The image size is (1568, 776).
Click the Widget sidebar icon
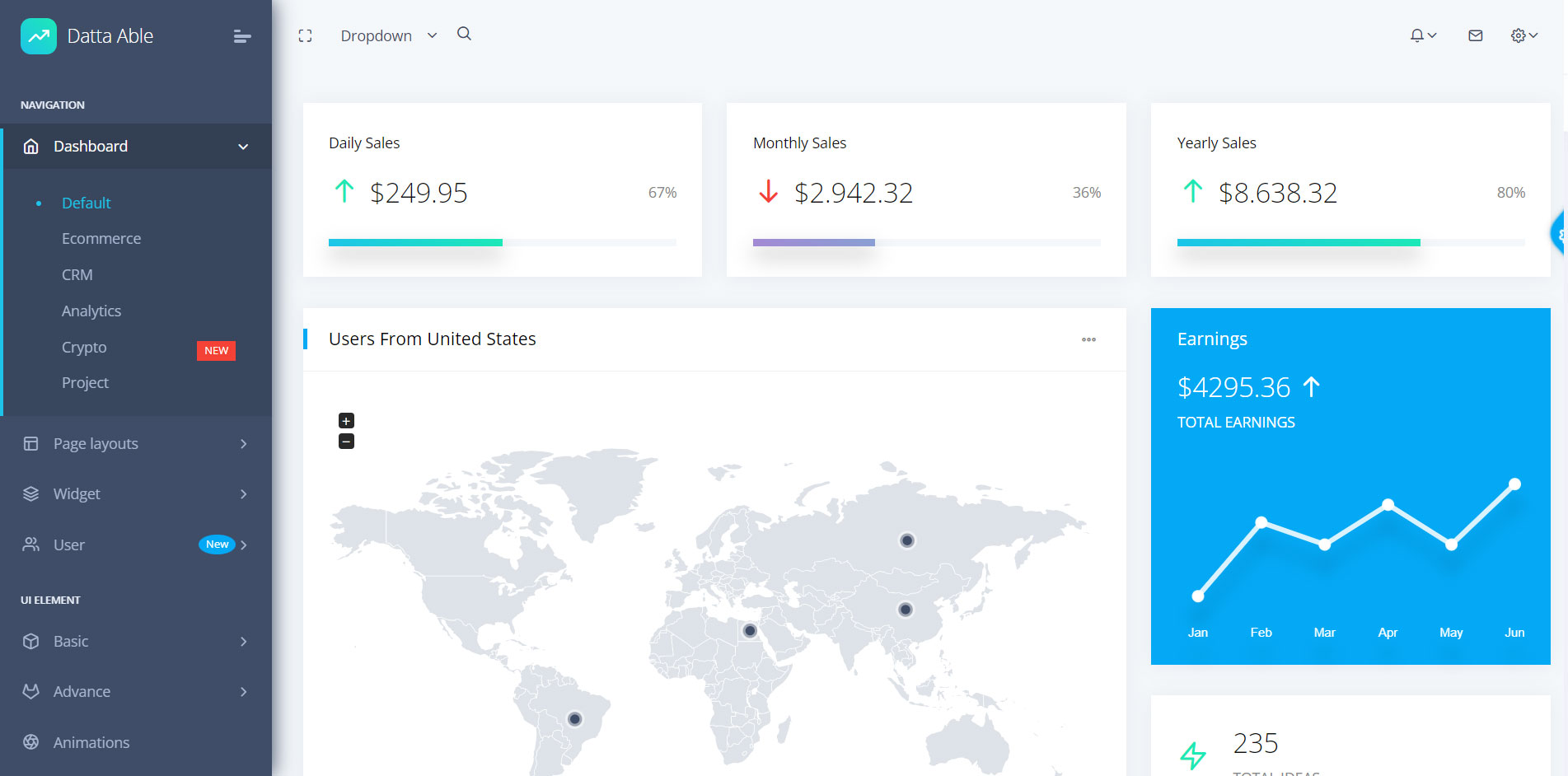[30, 493]
